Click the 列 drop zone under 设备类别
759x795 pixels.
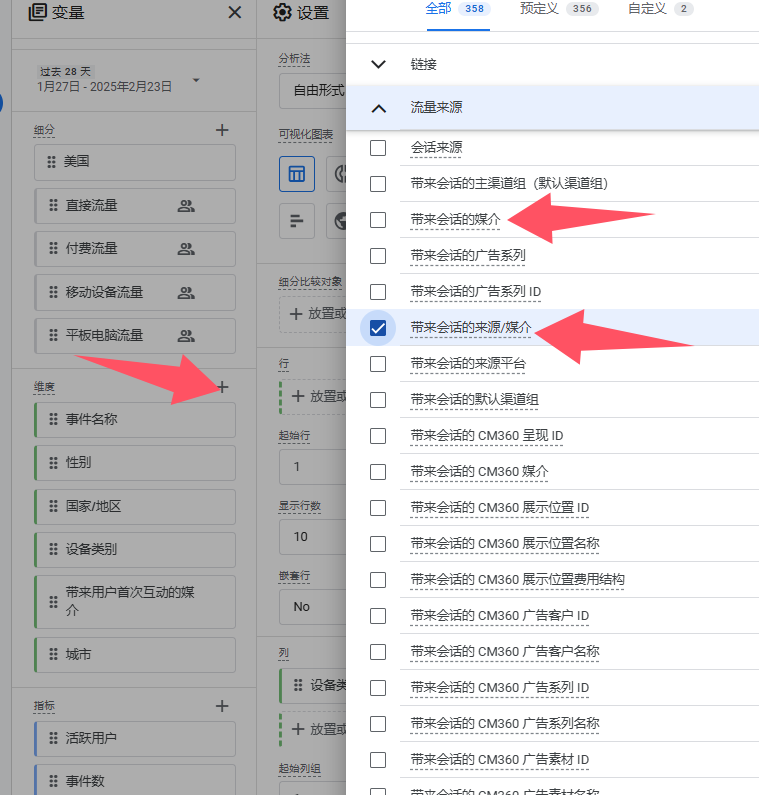[313, 730]
